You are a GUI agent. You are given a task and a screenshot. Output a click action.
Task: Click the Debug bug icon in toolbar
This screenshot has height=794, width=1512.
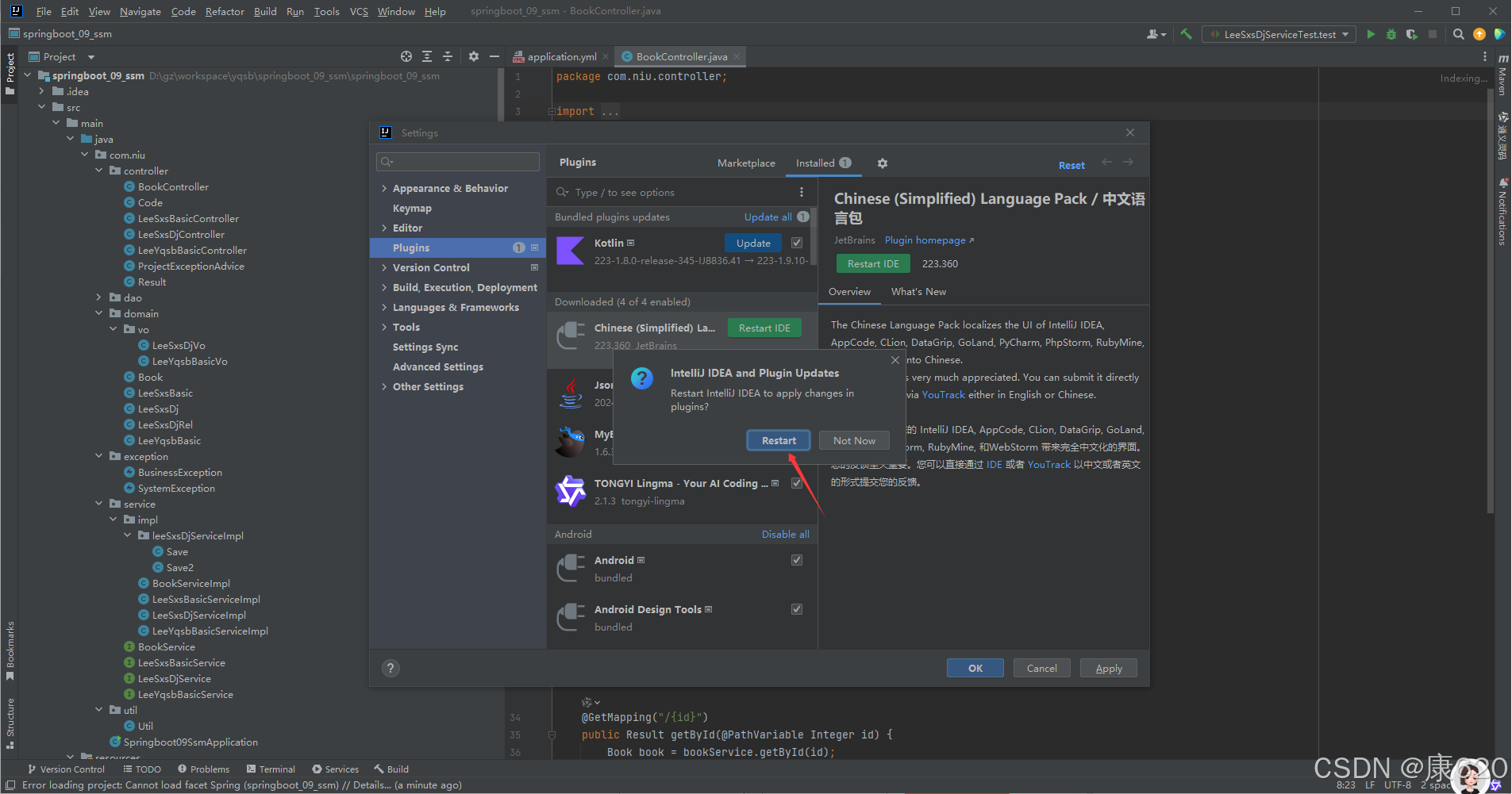(1391, 34)
